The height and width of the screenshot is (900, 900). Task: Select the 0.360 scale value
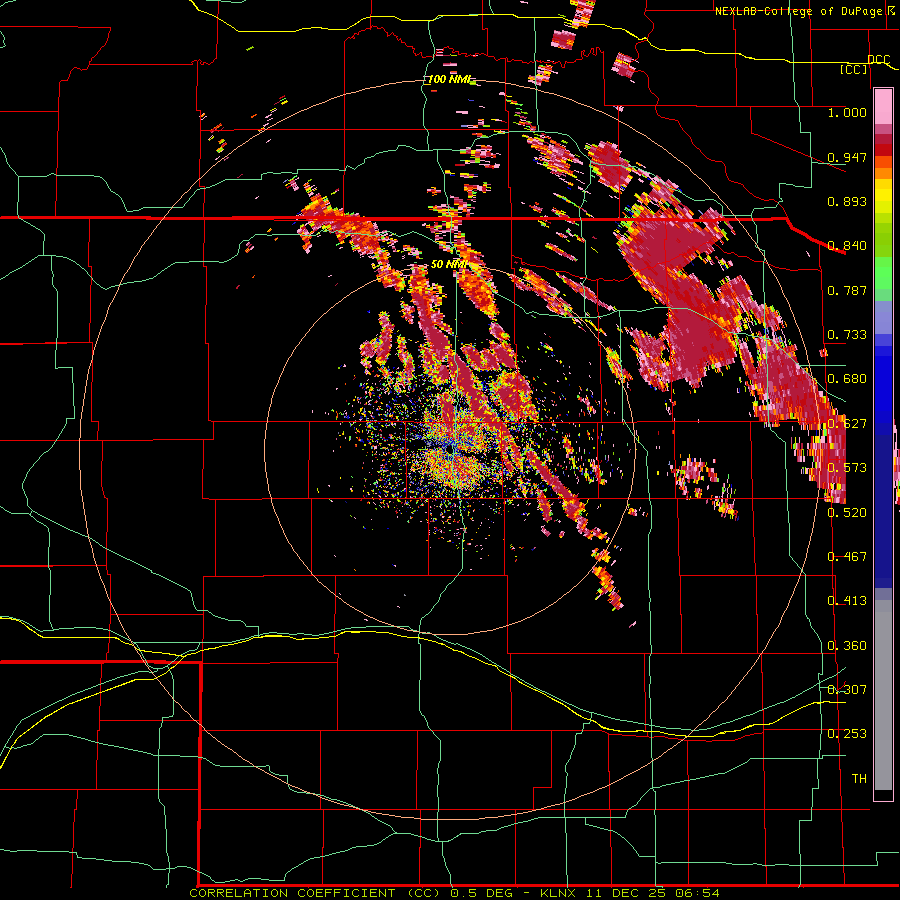(847, 646)
